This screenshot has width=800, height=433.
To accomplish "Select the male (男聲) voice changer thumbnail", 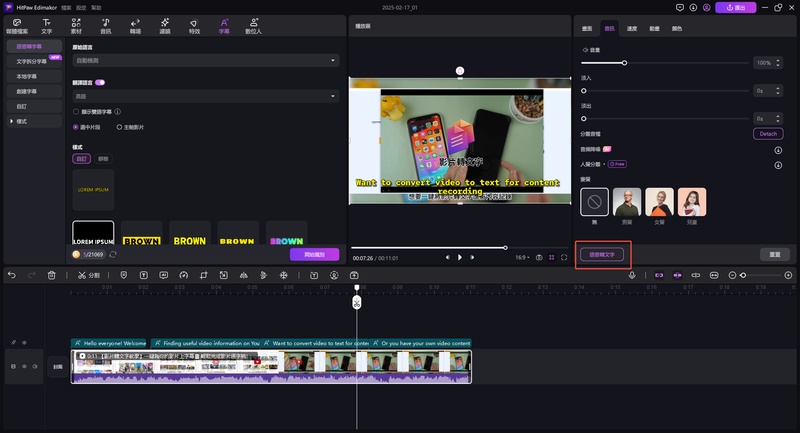I will click(627, 201).
